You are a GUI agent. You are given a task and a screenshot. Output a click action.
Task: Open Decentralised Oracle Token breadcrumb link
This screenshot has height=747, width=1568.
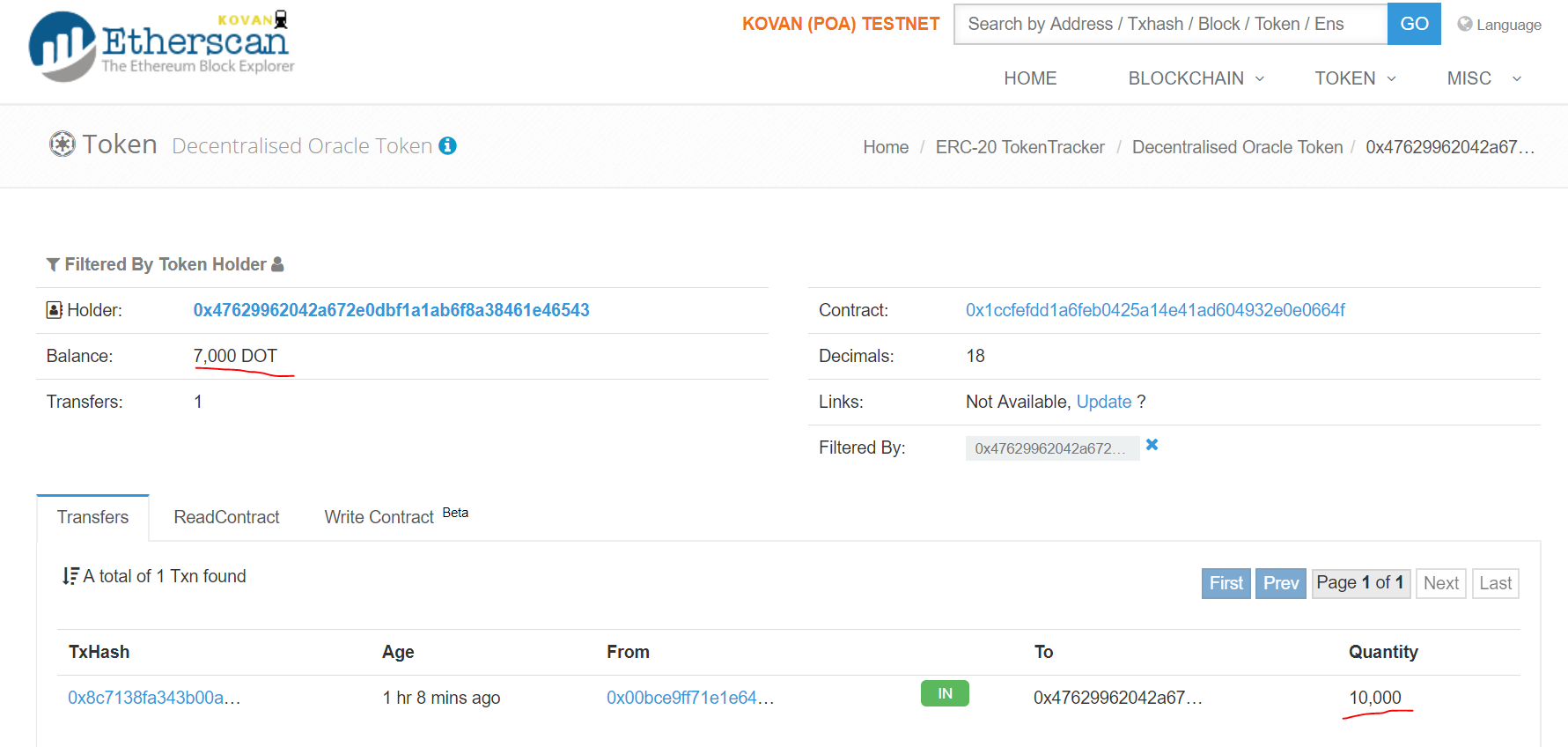(1237, 147)
